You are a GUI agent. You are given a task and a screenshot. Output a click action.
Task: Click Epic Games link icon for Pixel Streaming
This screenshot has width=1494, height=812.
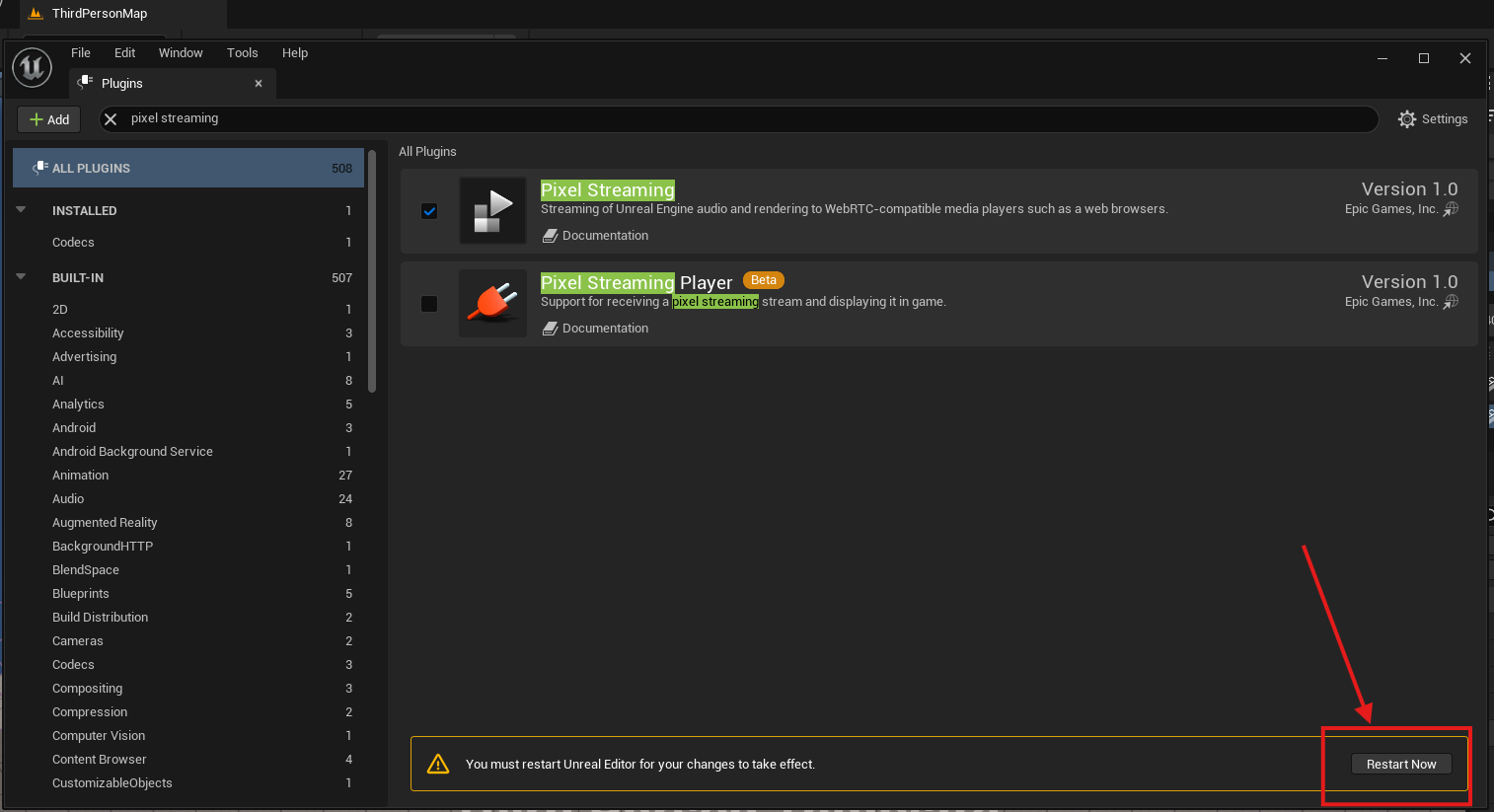tap(1451, 209)
